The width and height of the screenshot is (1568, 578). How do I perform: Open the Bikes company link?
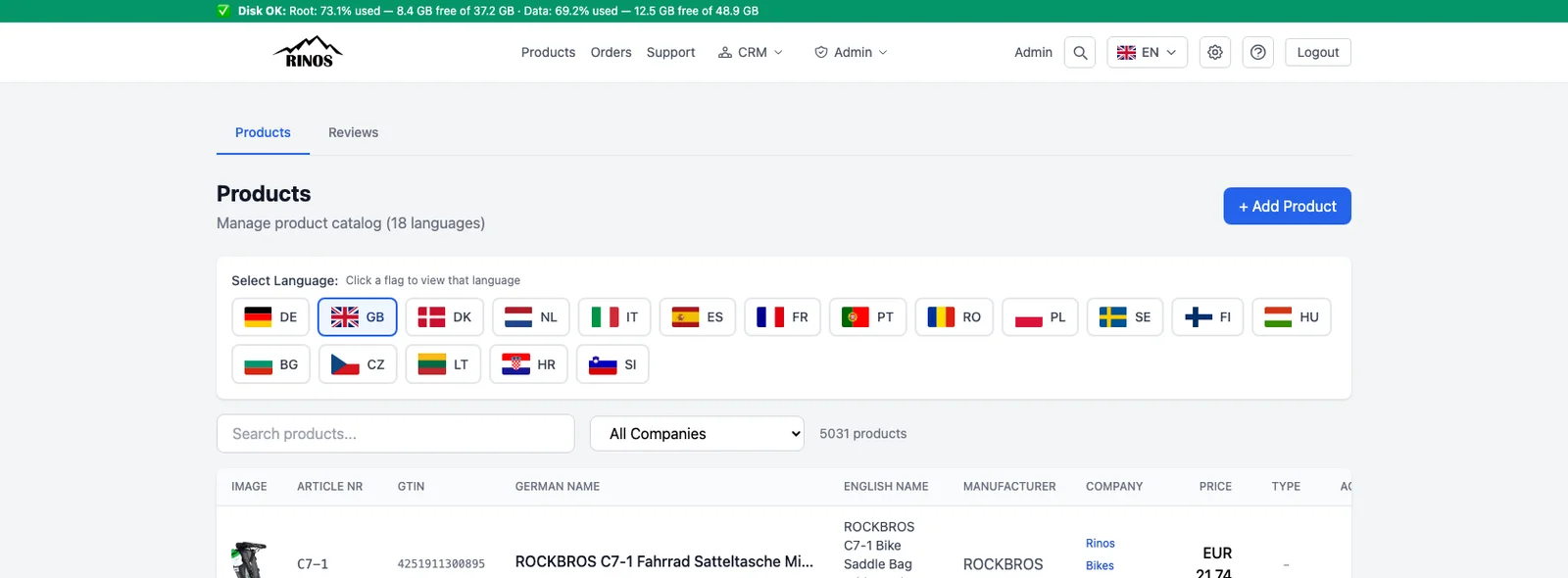1100,566
